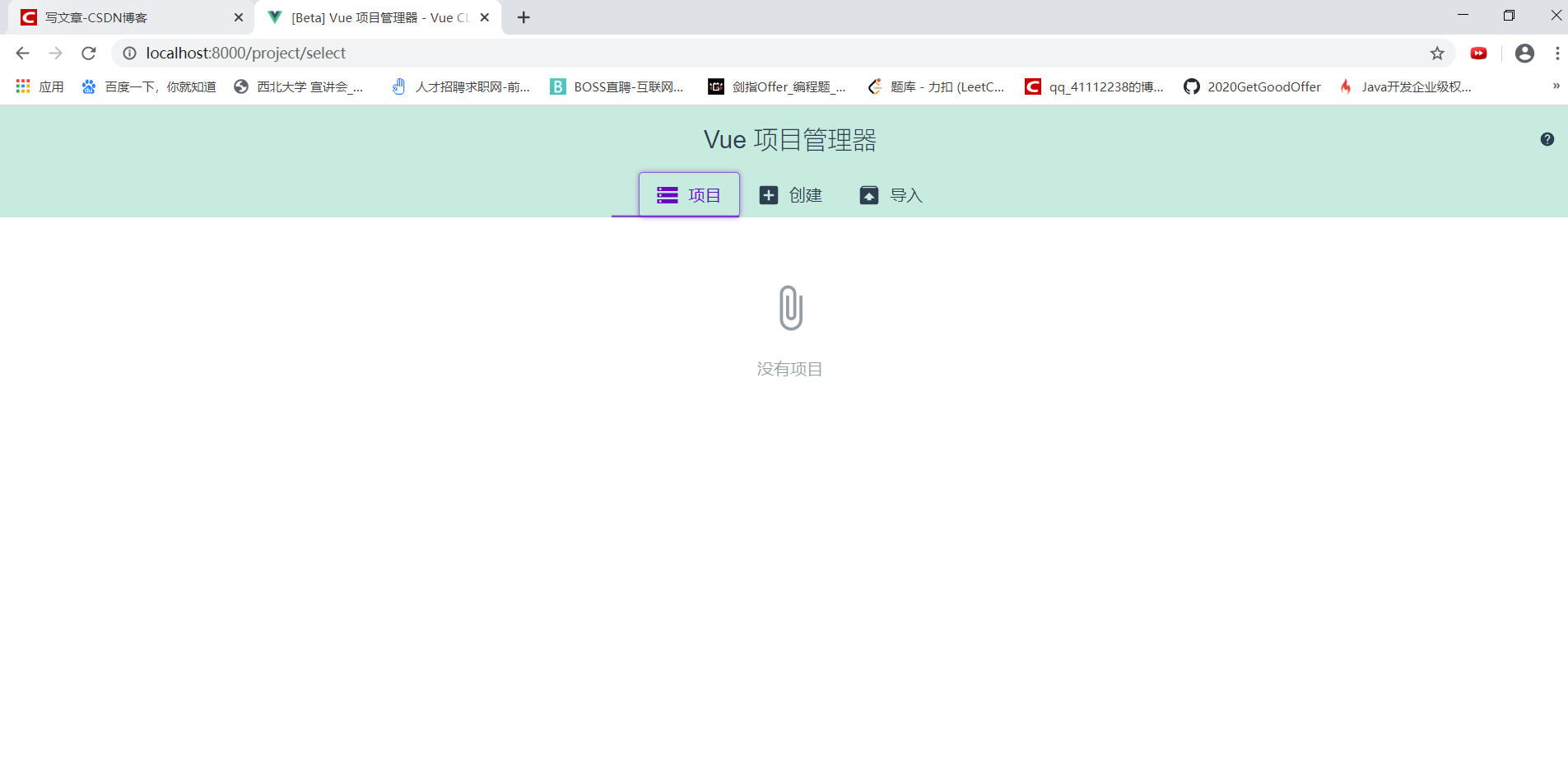Select the 项目 projects tab
The height and width of the screenshot is (765, 1568).
coord(689,195)
